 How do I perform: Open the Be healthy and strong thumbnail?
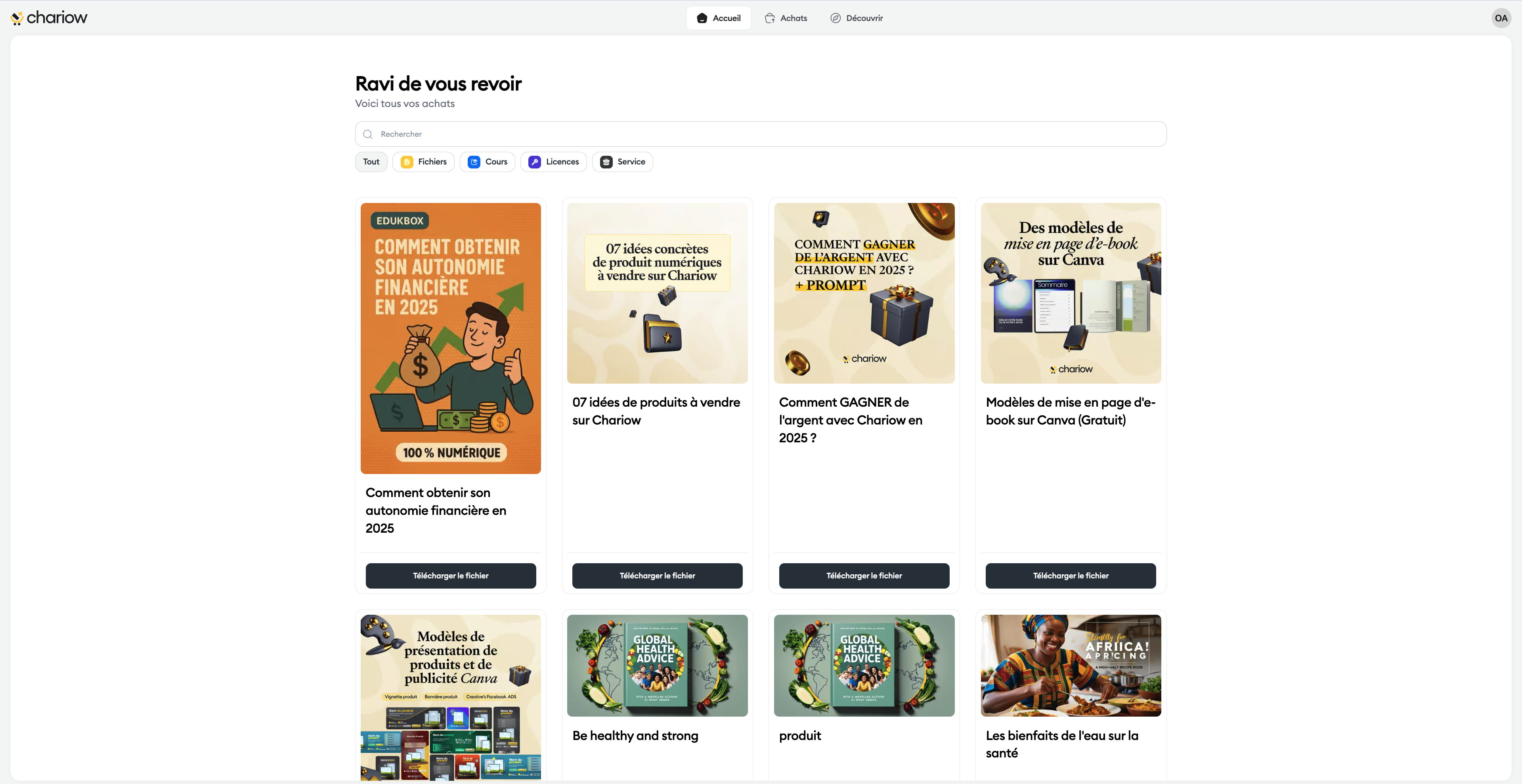657,665
